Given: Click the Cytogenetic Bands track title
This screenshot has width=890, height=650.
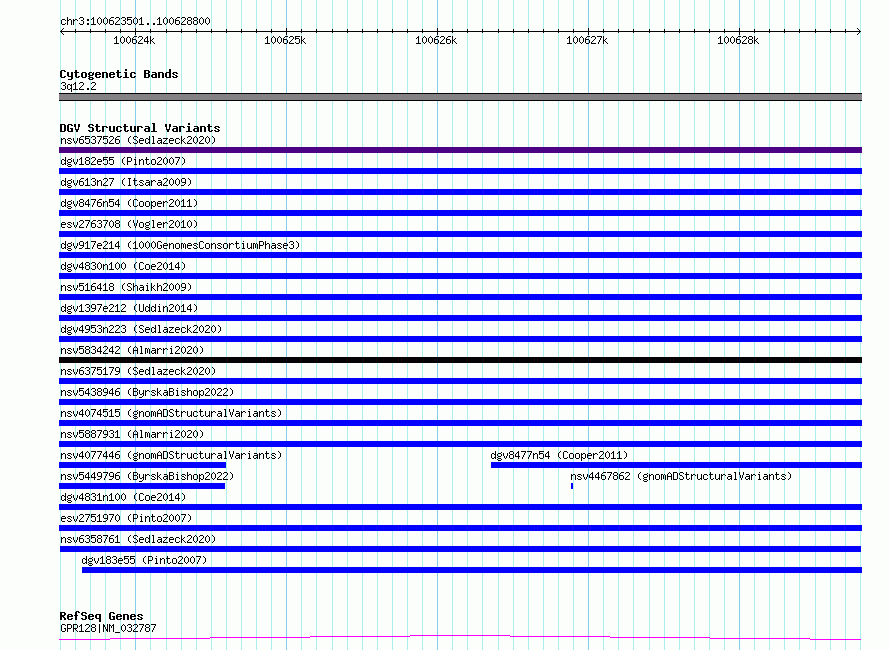Looking at the screenshot, I should (x=119, y=74).
